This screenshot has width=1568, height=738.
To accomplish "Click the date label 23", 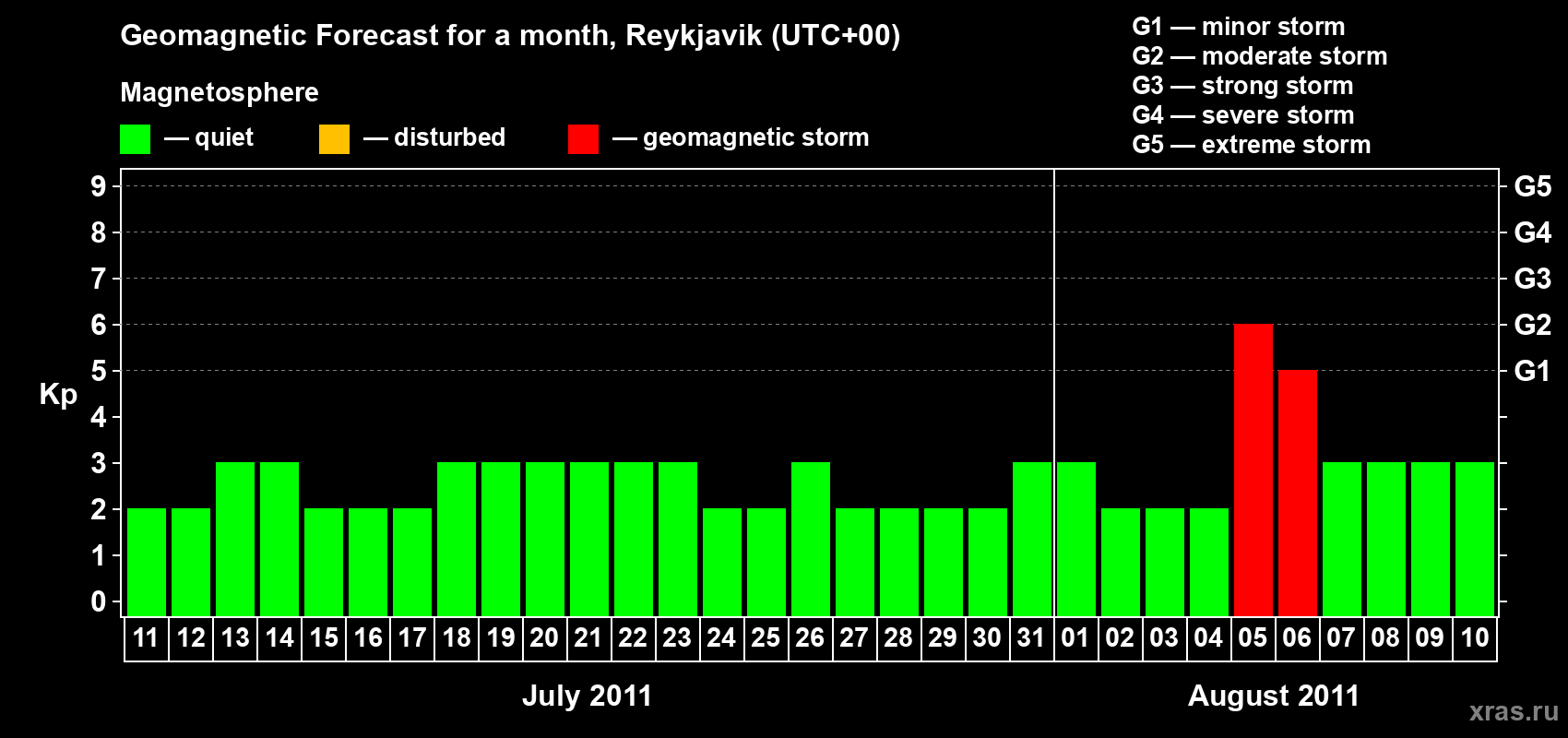I will pos(678,638).
